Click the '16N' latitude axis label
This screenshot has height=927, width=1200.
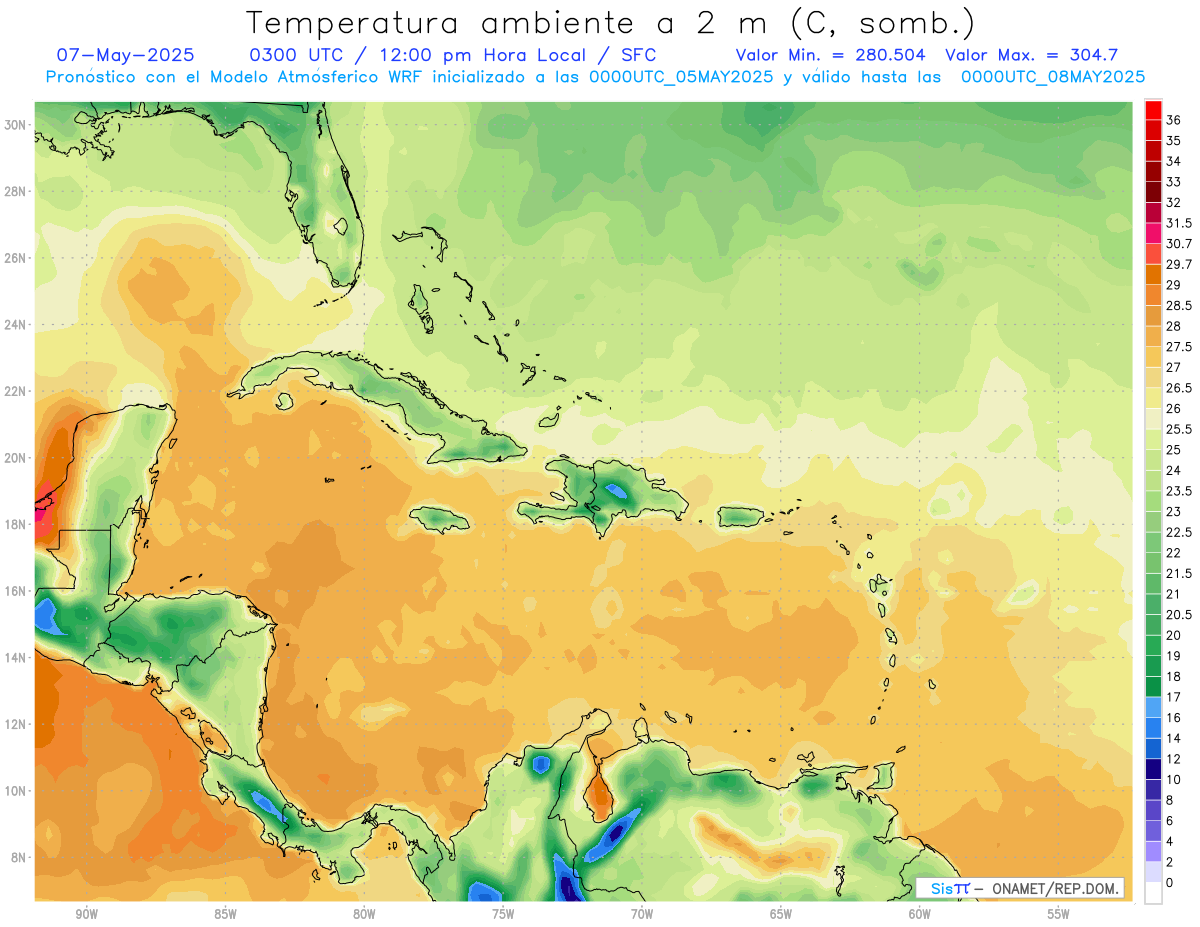15,591
